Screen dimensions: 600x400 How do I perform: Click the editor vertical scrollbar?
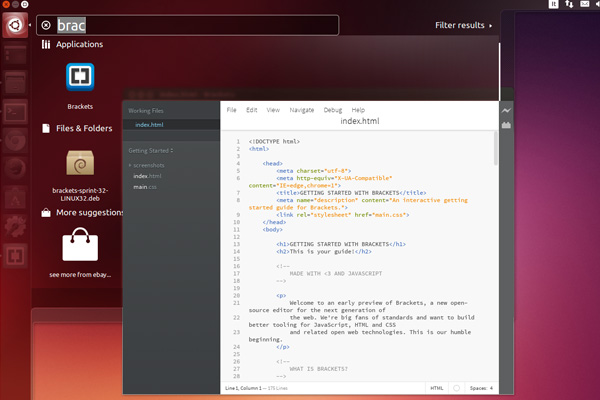tap(496, 149)
